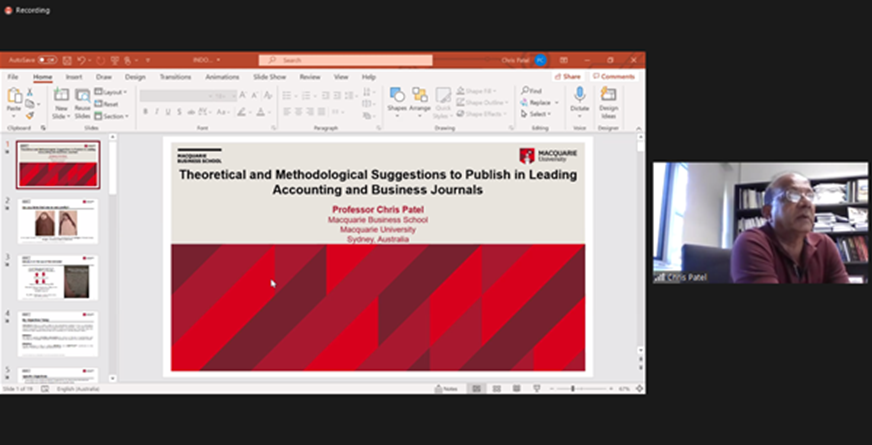Click the Share button
872x445 pixels.
569,76
